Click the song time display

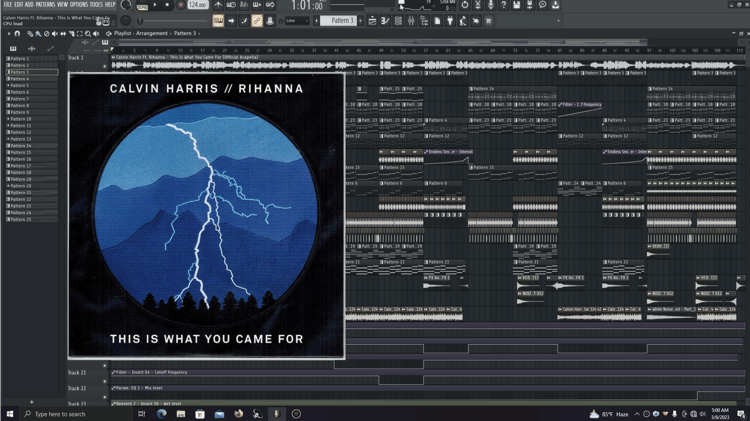(x=307, y=5)
